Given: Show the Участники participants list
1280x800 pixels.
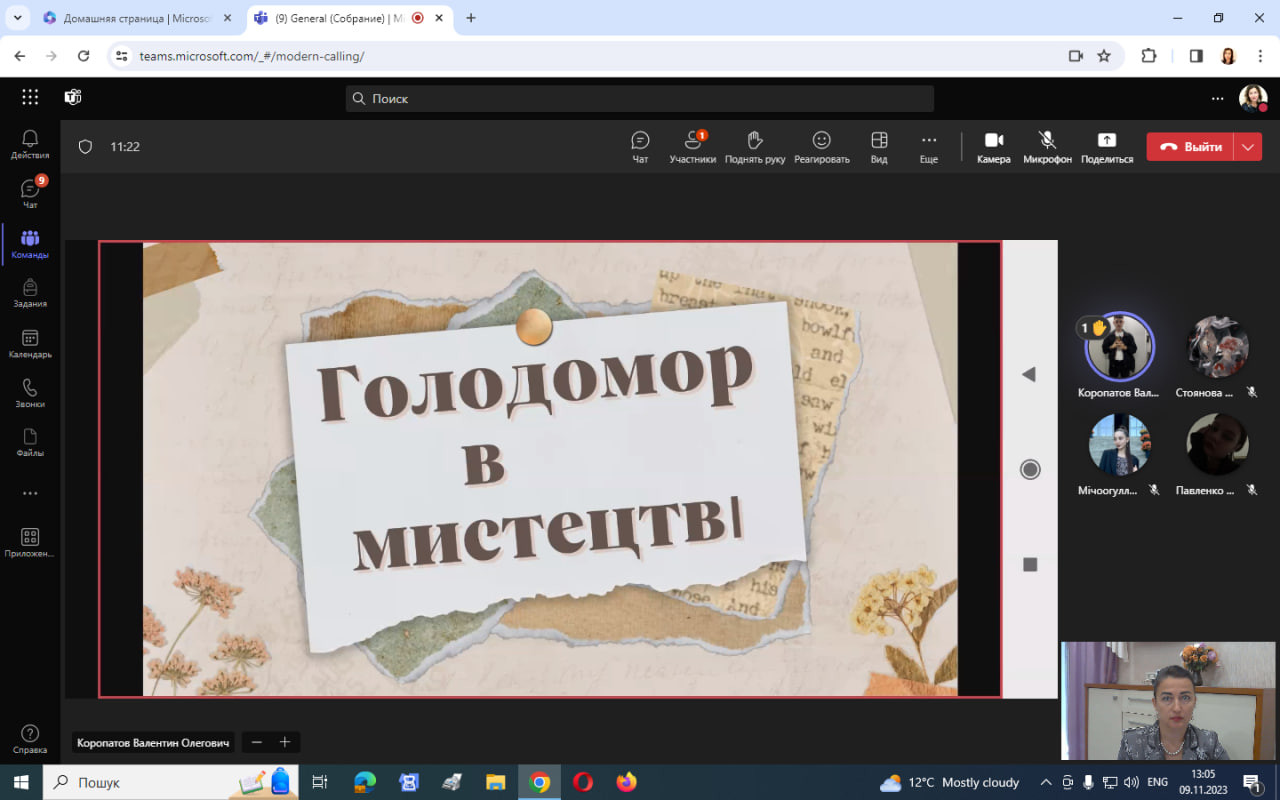Looking at the screenshot, I should [x=692, y=146].
